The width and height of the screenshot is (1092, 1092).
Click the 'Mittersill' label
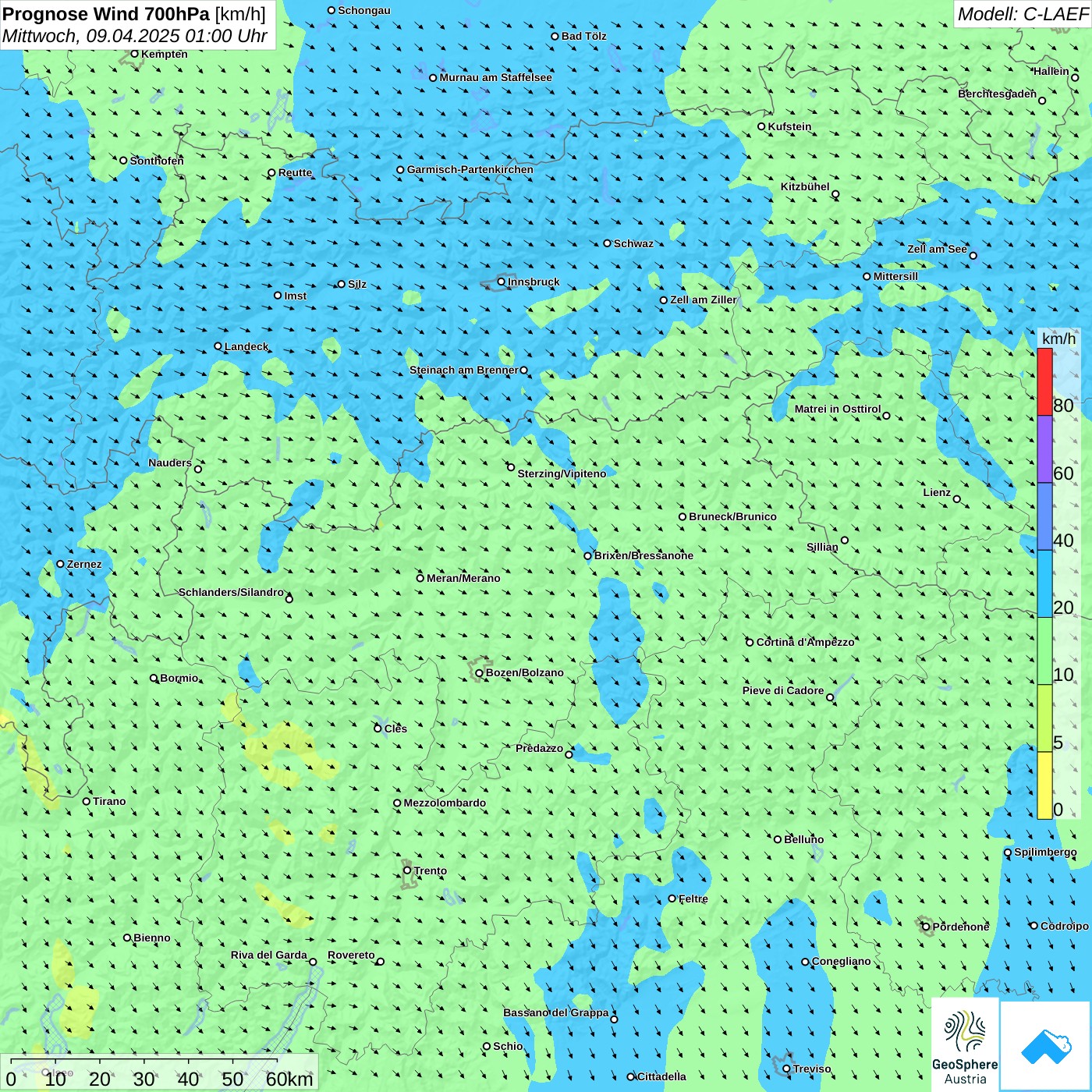click(895, 276)
